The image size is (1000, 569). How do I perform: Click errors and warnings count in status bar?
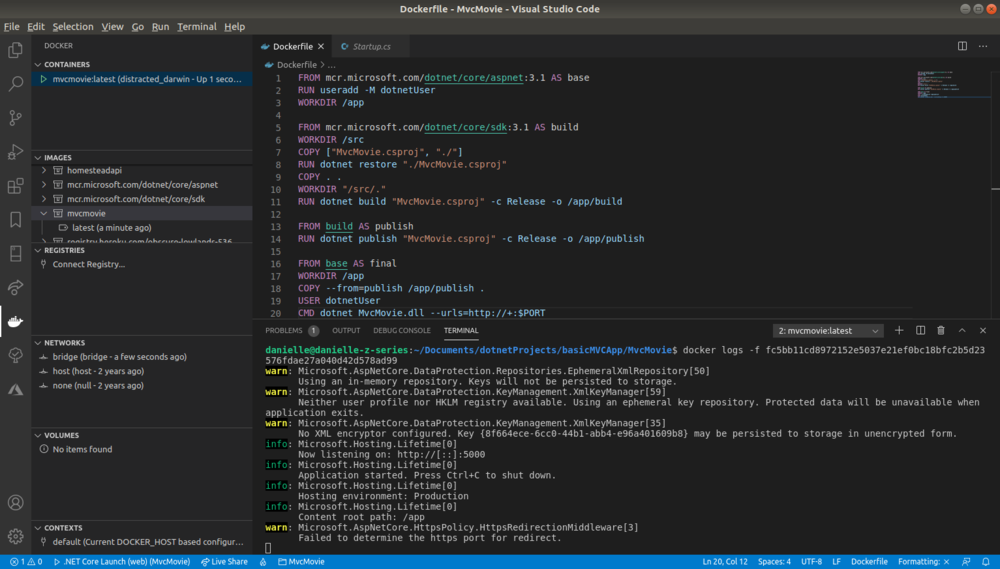coord(26,562)
